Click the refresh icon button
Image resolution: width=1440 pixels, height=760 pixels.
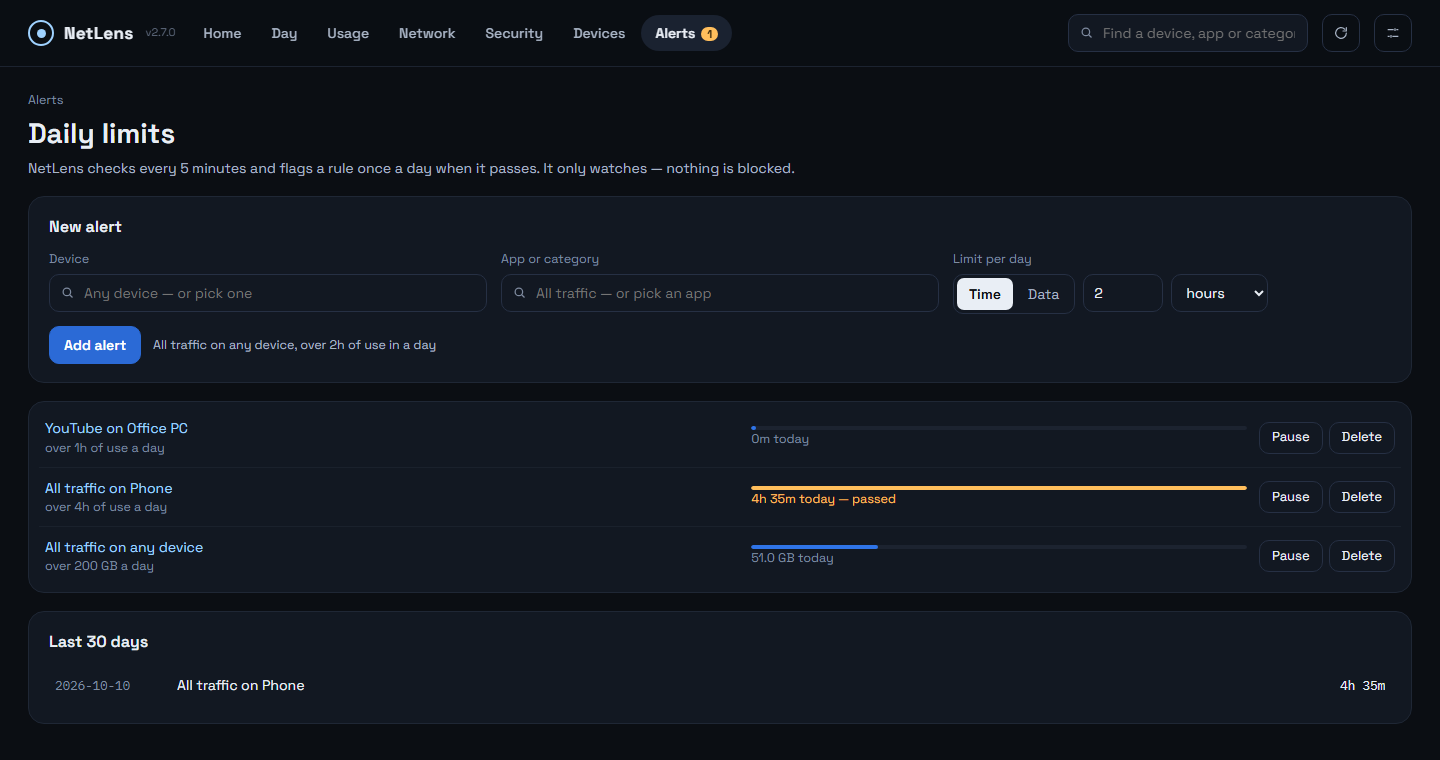point(1341,33)
